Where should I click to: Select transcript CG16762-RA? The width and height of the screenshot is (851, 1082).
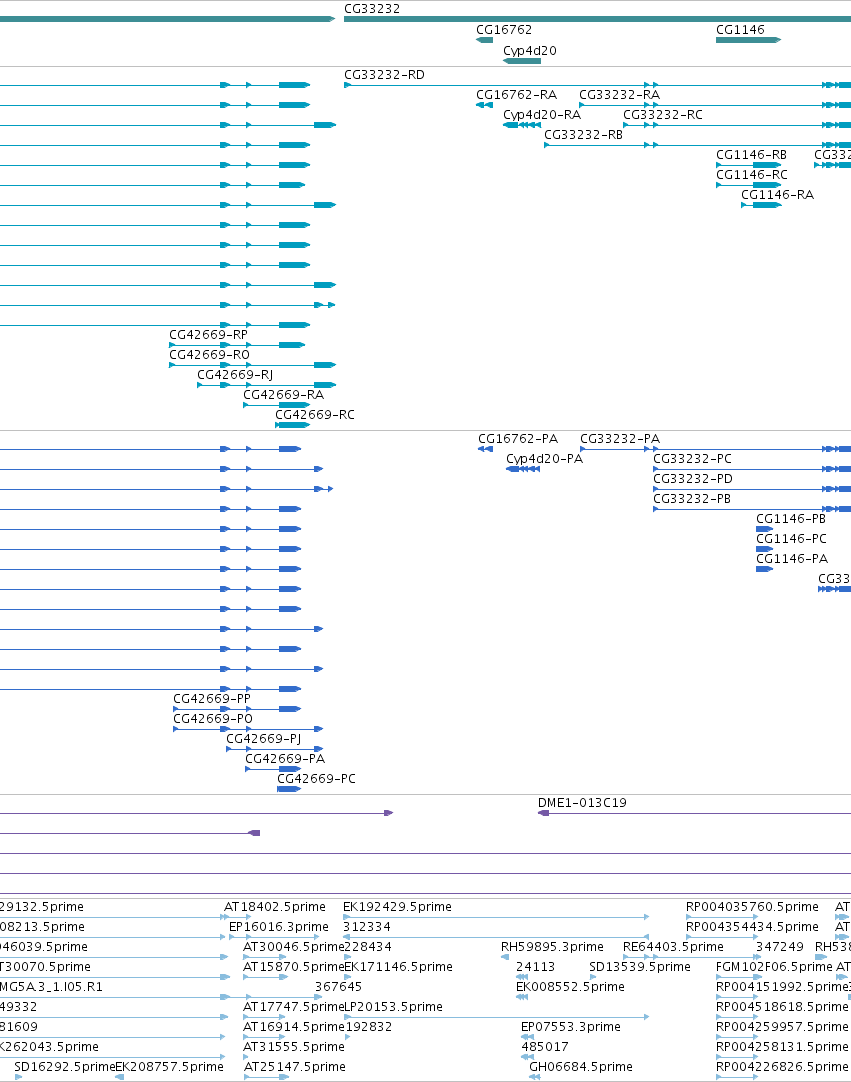pyautogui.click(x=516, y=95)
